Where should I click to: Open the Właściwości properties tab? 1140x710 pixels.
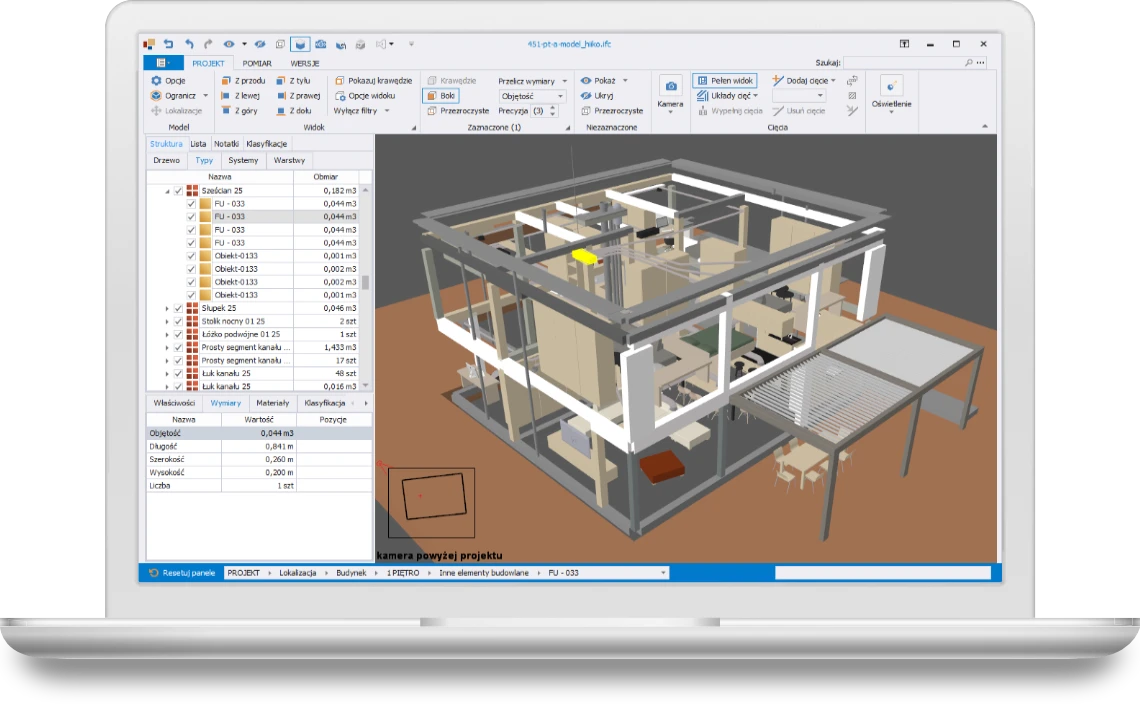174,403
